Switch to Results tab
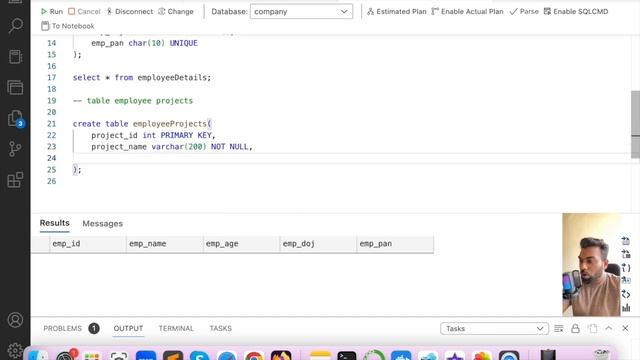The height and width of the screenshot is (360, 640). coord(54,223)
